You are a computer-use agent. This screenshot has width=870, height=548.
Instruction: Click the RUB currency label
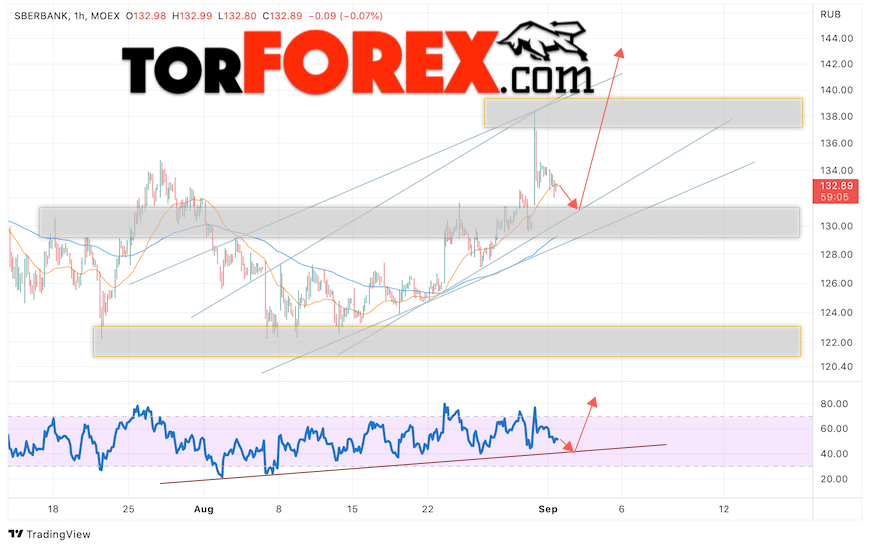[831, 15]
